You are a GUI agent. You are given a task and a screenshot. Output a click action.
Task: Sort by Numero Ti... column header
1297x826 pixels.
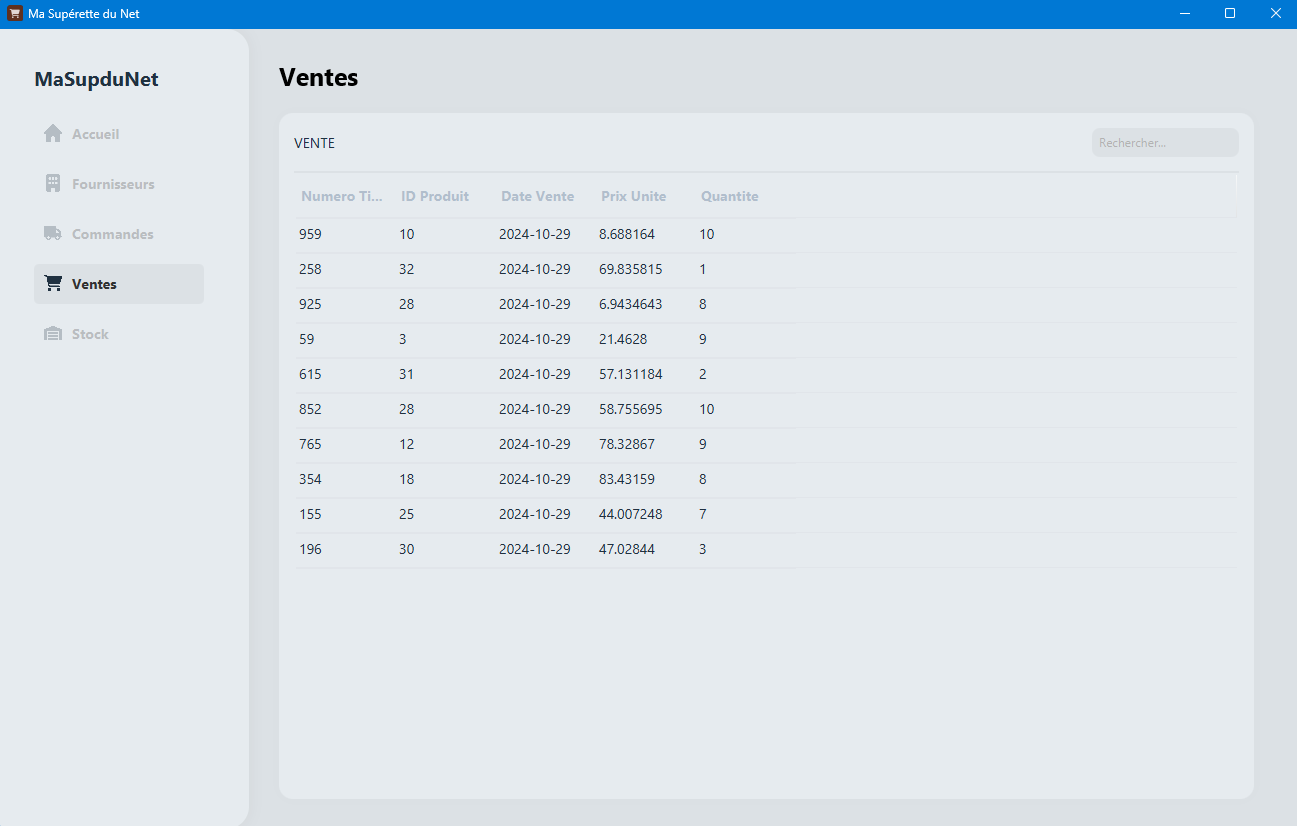[x=342, y=196]
